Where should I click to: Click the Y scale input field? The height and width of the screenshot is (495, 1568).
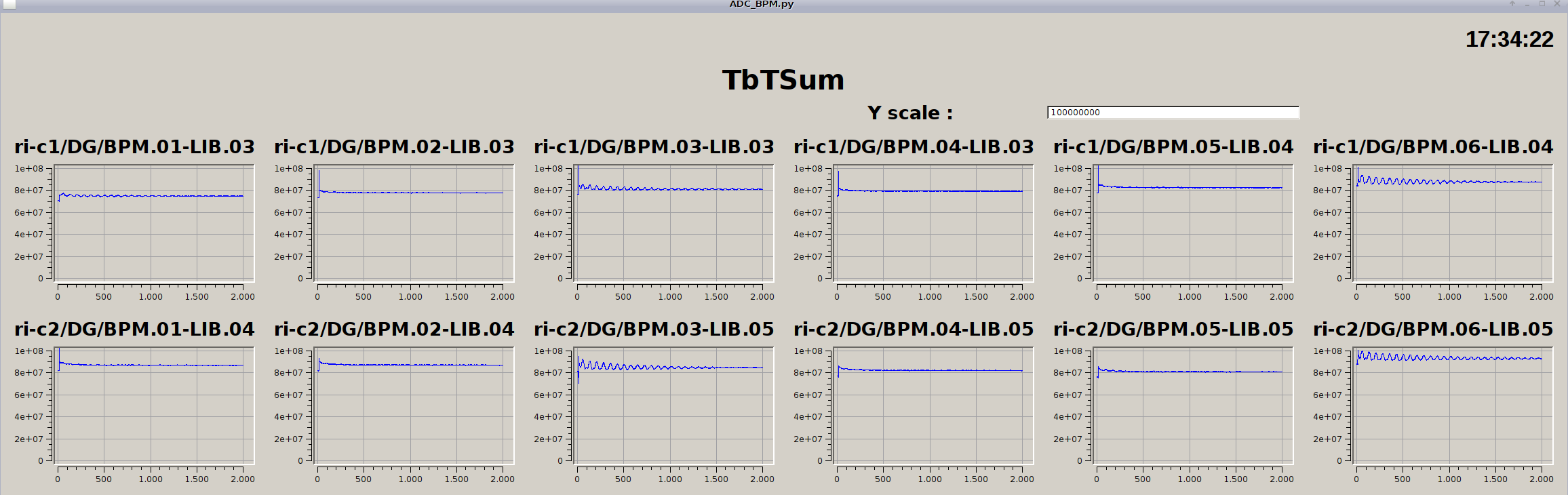click(x=1173, y=113)
